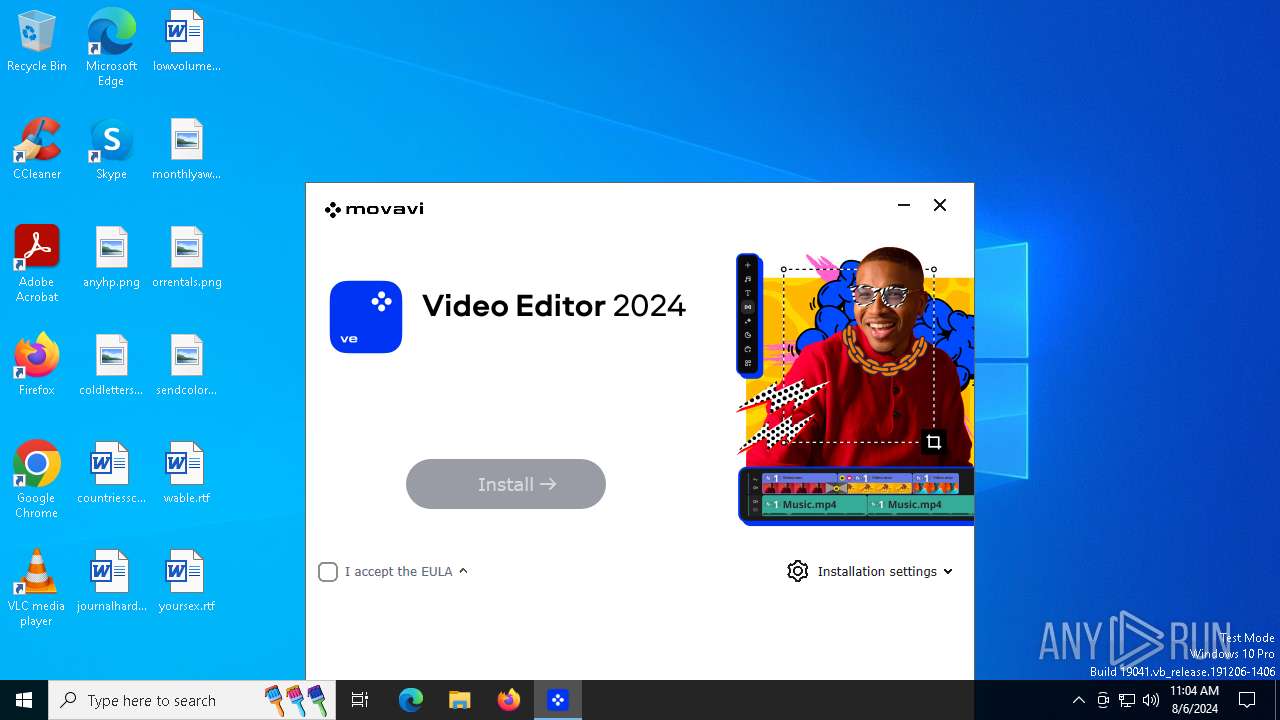The width and height of the screenshot is (1280, 720).
Task: Select the Adobe Acrobat desktop shortcut
Action: (37, 264)
